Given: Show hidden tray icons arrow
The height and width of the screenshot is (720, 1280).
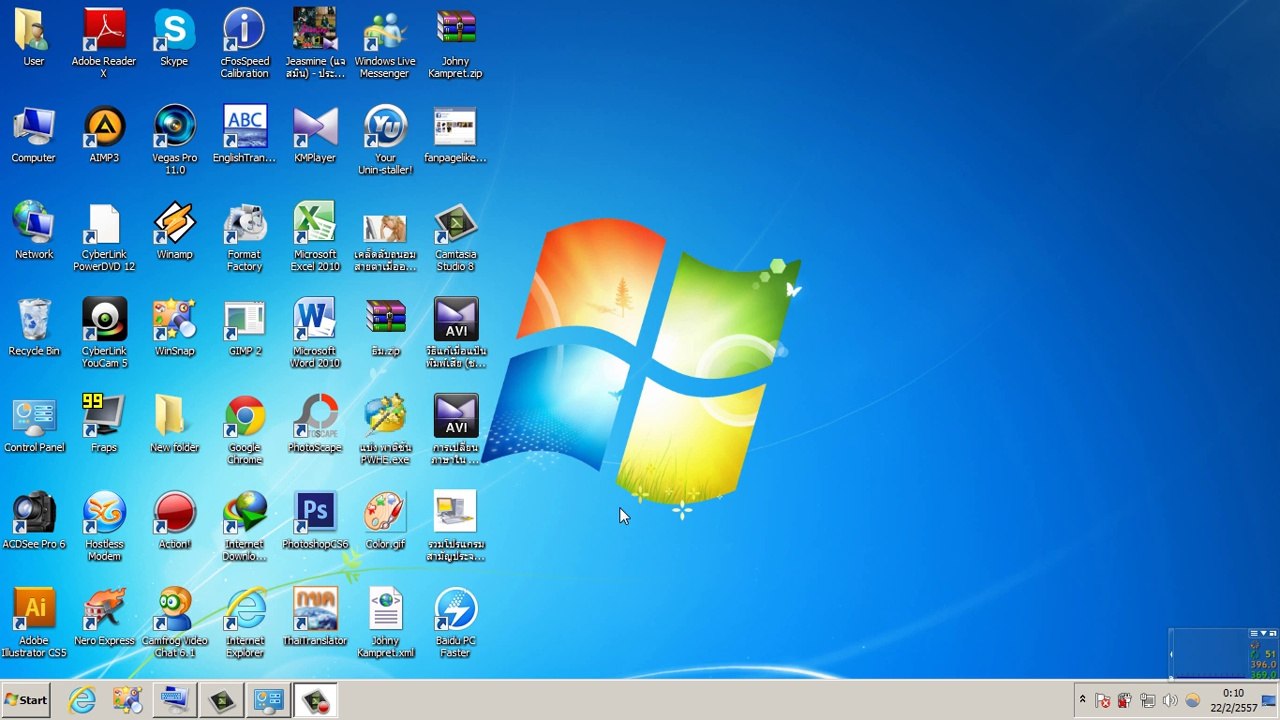Looking at the screenshot, I should pos(1082,700).
